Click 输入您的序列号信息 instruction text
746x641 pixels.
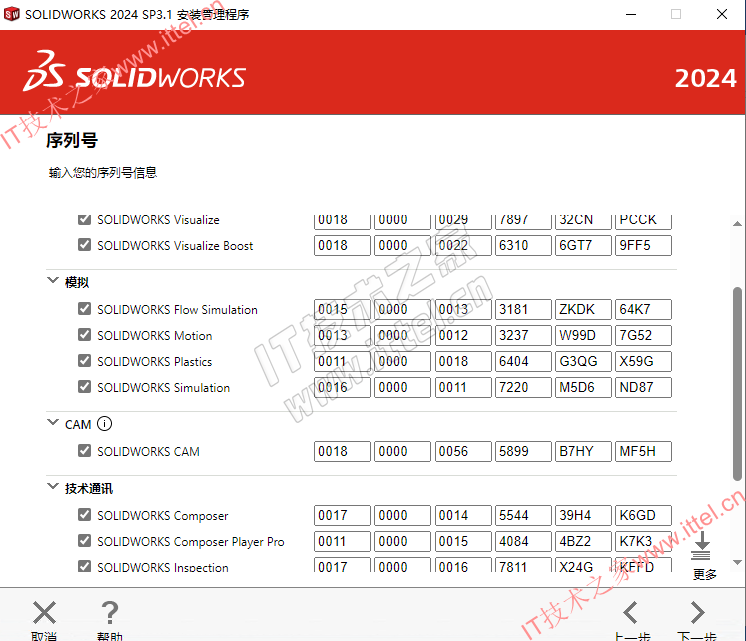[x=103, y=172]
